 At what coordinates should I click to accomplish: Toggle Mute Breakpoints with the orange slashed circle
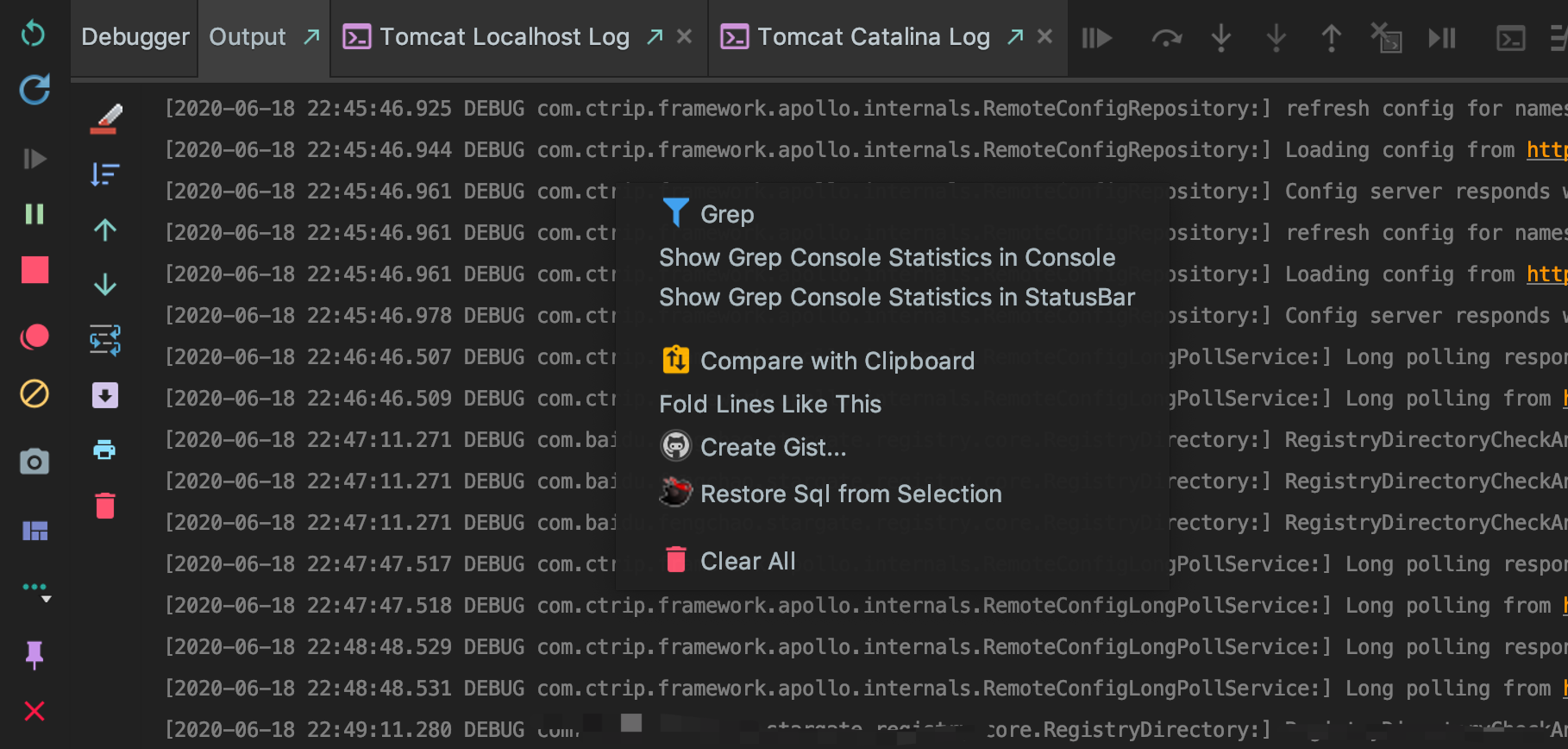[34, 394]
